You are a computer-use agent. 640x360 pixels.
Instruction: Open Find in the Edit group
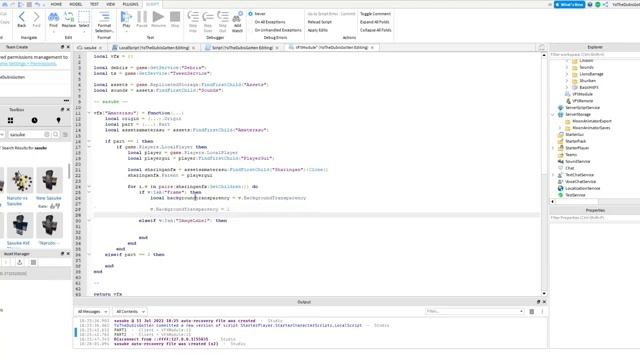(x=53, y=20)
